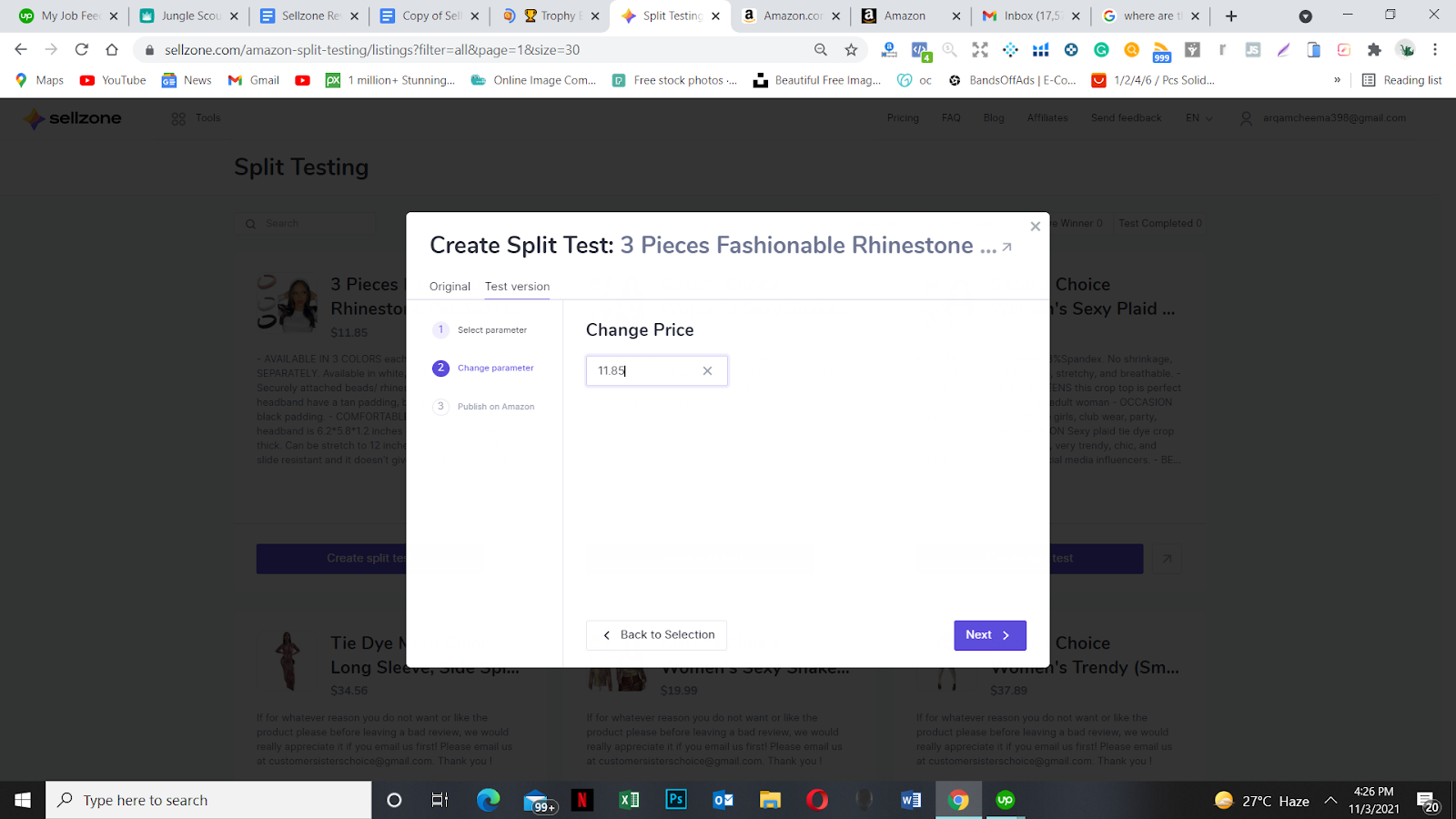Viewport: 1456px width, 819px height.
Task: Open the Chrome three-dot menu
Action: tap(1435, 50)
